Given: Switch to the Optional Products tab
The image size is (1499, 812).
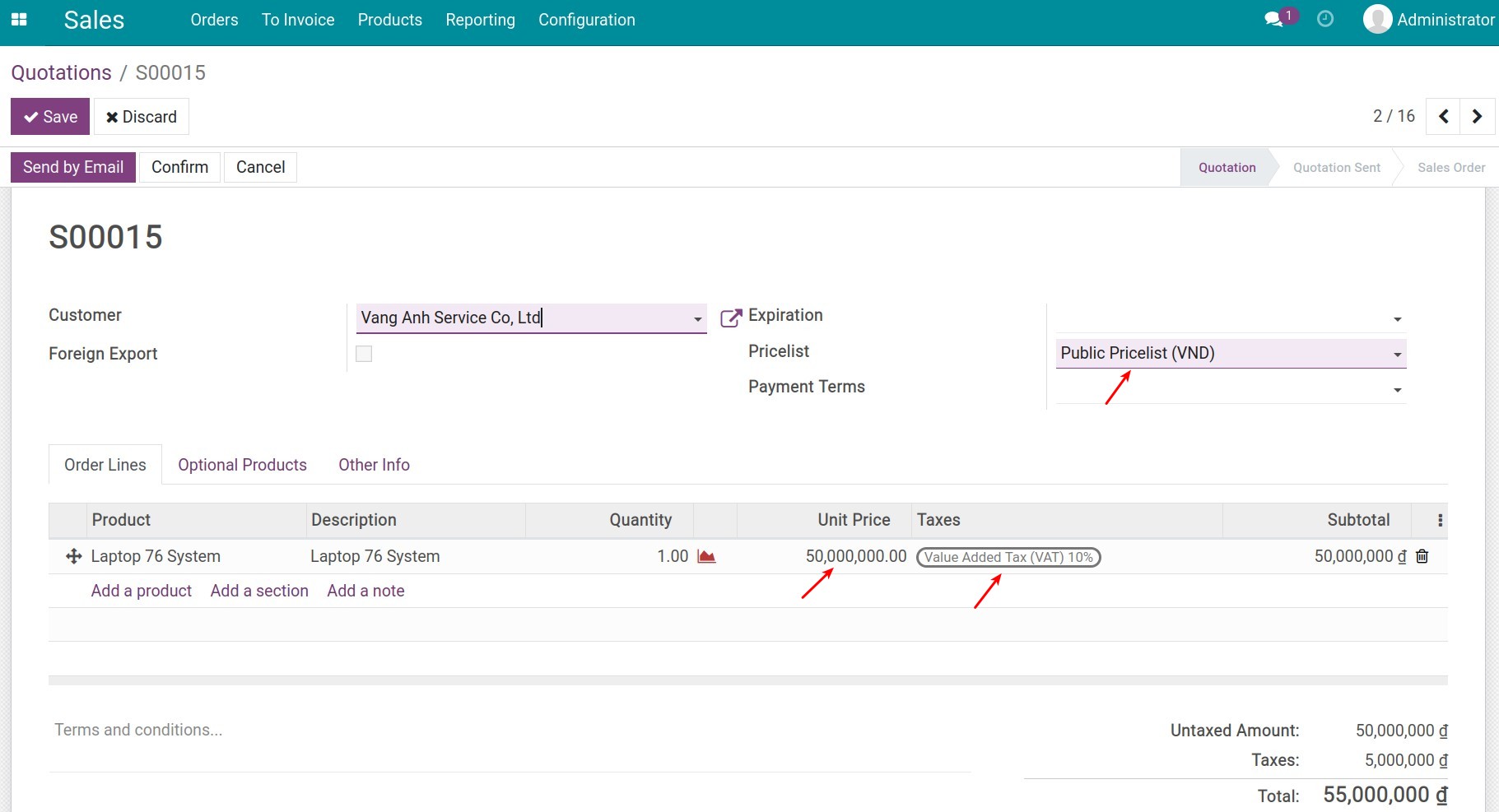Looking at the screenshot, I should 242,464.
